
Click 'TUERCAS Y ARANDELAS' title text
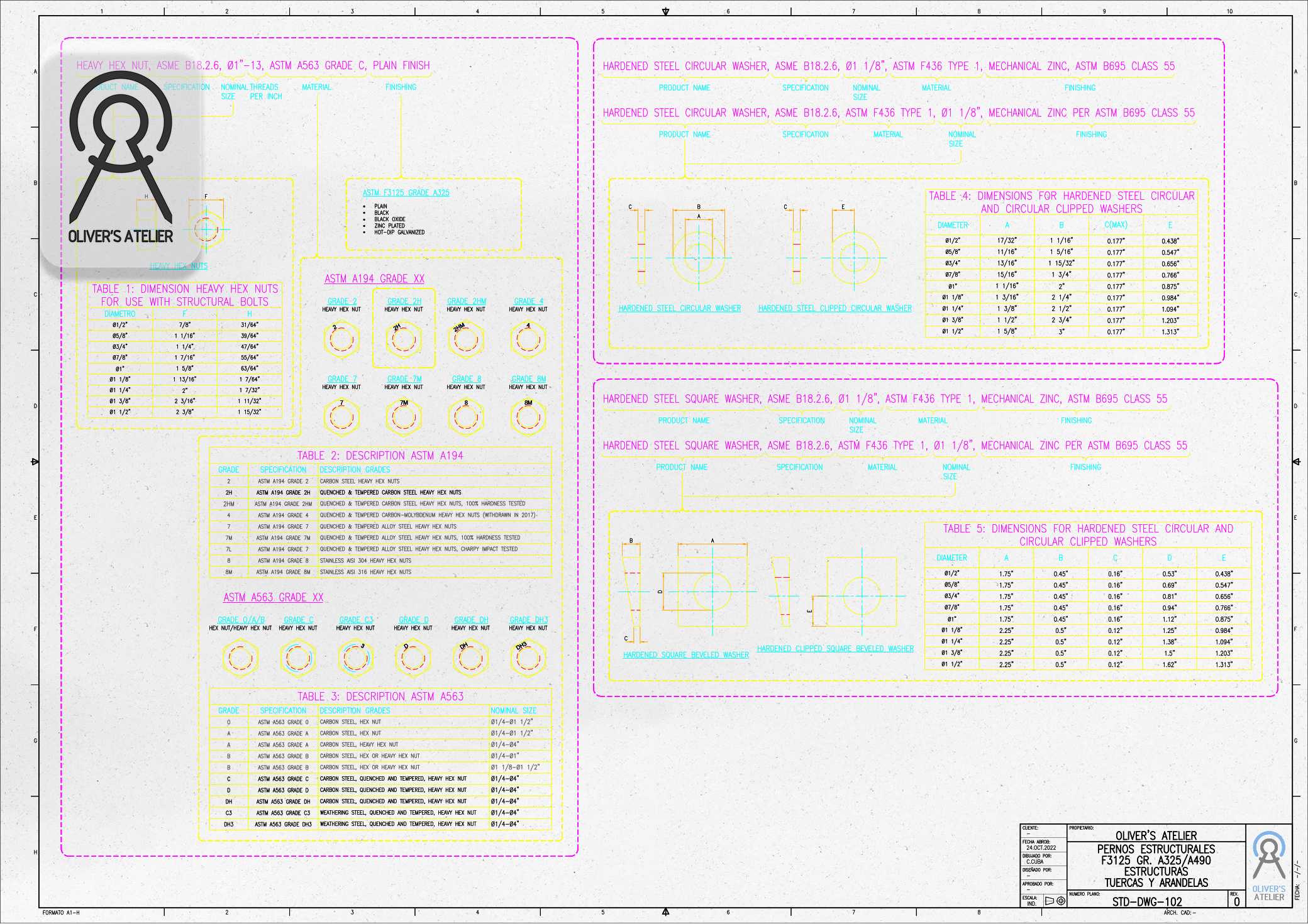click(x=1156, y=883)
